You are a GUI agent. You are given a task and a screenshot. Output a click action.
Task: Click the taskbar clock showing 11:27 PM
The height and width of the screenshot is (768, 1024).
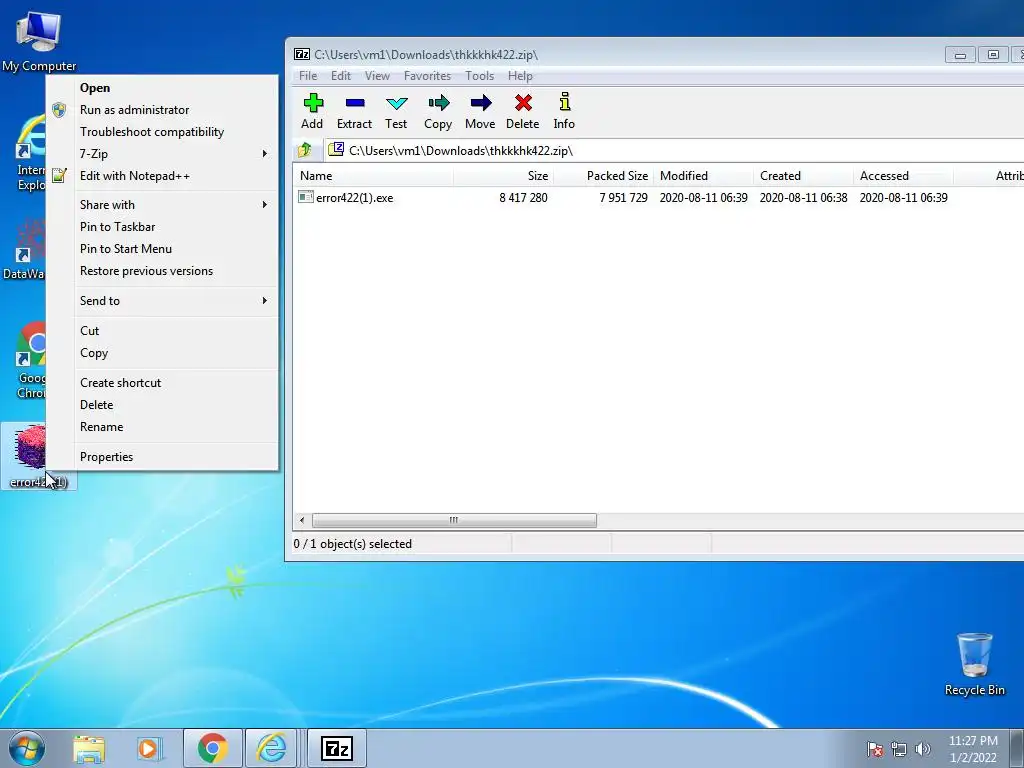point(973,749)
